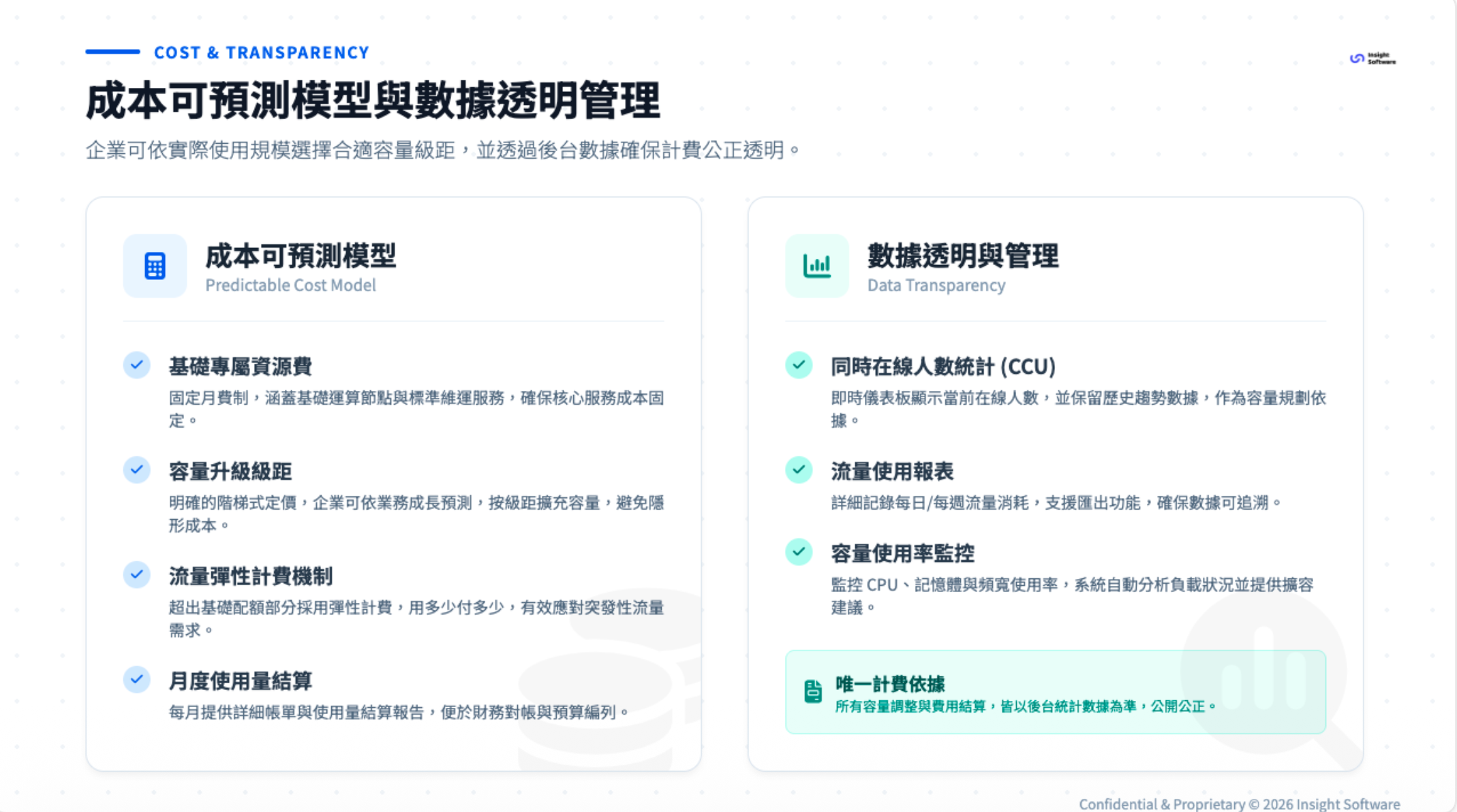Click the green bar chart icon
The width and height of the screenshot is (1457, 812).
[816, 266]
